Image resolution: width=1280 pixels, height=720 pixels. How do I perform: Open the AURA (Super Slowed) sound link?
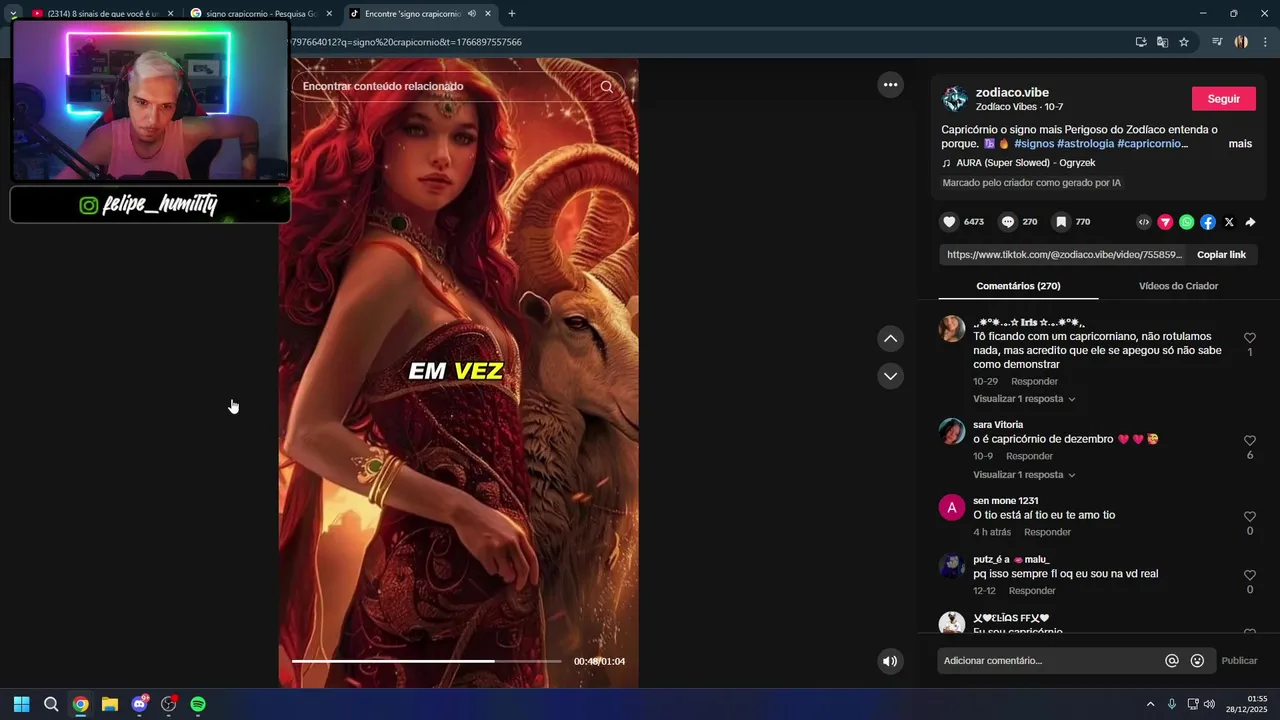tap(1025, 163)
